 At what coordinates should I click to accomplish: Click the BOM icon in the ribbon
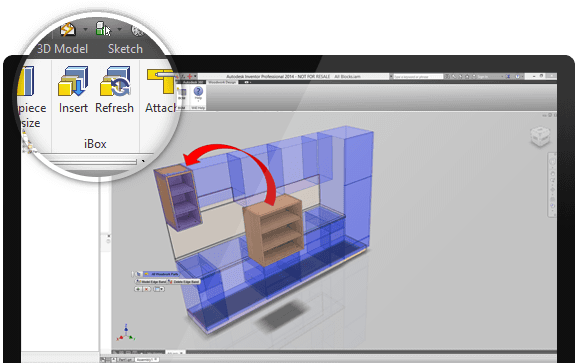(182, 94)
